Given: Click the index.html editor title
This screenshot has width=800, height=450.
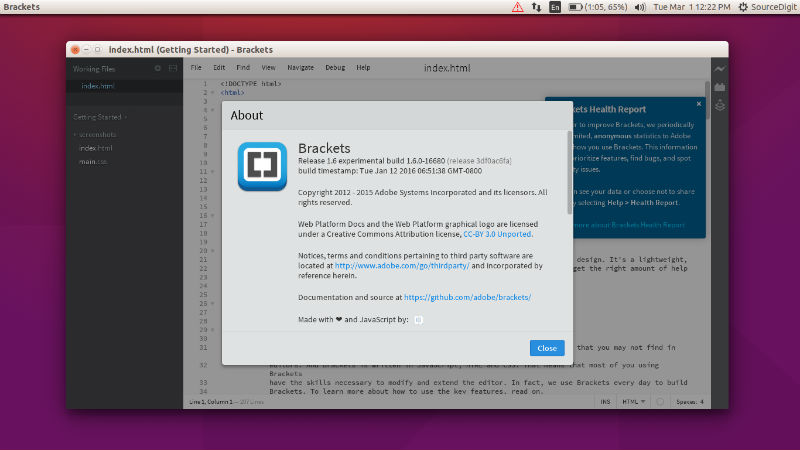Looking at the screenshot, I should coord(447,68).
